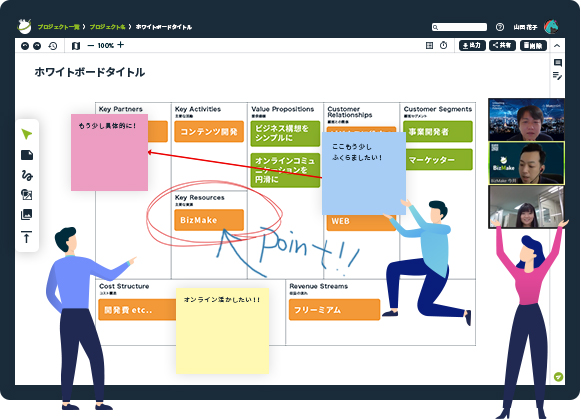Screen dimensions: 581x419
Task: Click the フリーミアム orange card
Action: pyautogui.click(x=335, y=310)
